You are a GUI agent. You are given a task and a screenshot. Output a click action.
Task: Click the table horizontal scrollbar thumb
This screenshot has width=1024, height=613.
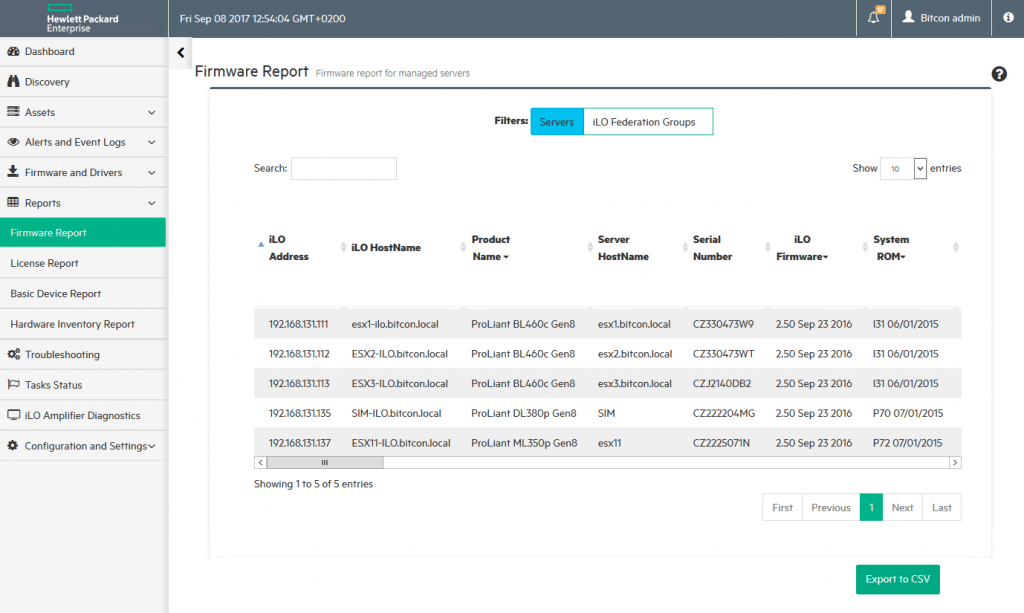pyautogui.click(x=325, y=462)
